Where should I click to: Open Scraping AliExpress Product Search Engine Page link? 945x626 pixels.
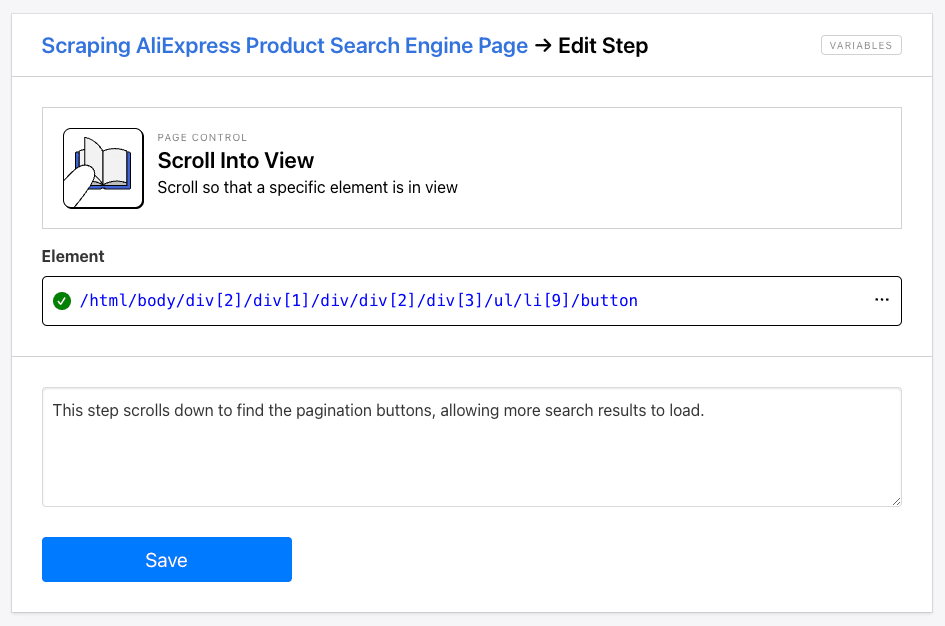pos(284,46)
